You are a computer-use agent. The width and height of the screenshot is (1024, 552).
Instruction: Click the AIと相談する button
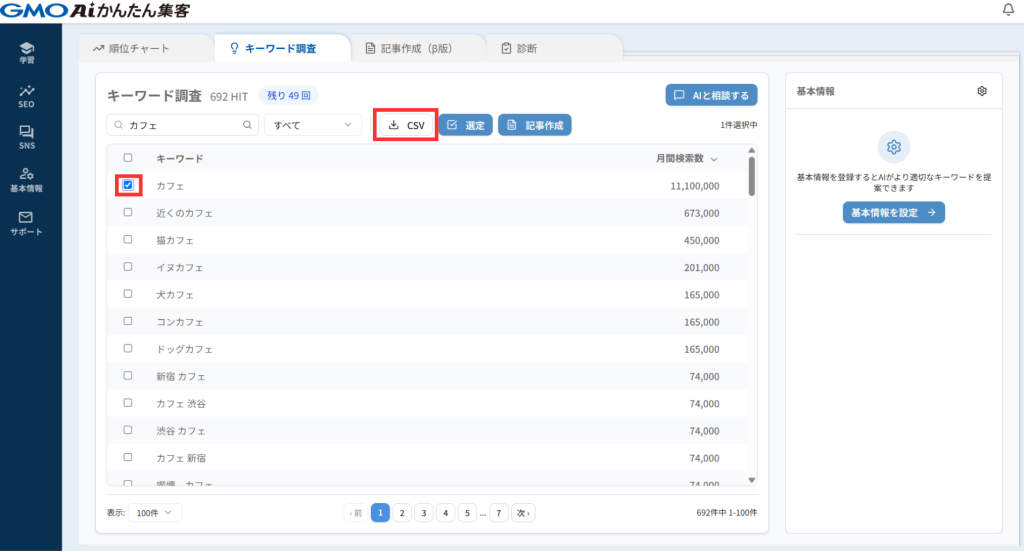tap(711, 95)
